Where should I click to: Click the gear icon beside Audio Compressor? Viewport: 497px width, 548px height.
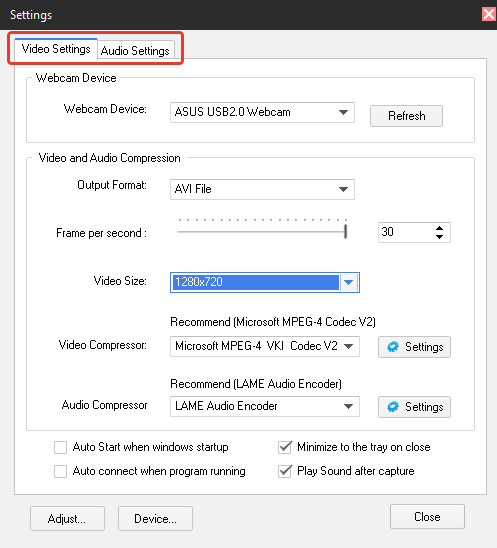coord(393,406)
